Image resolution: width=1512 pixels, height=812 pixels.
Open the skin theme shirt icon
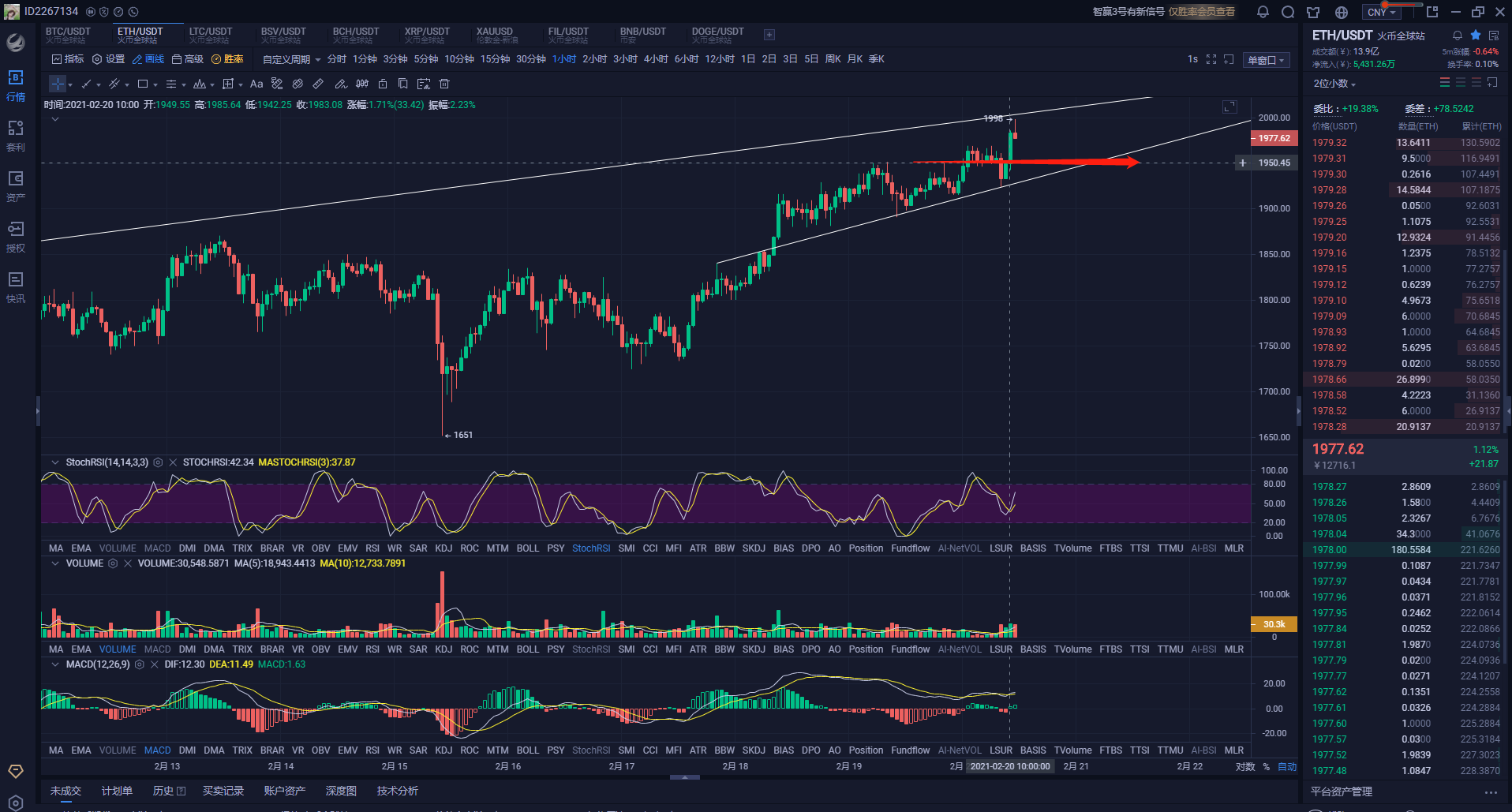tap(1313, 12)
